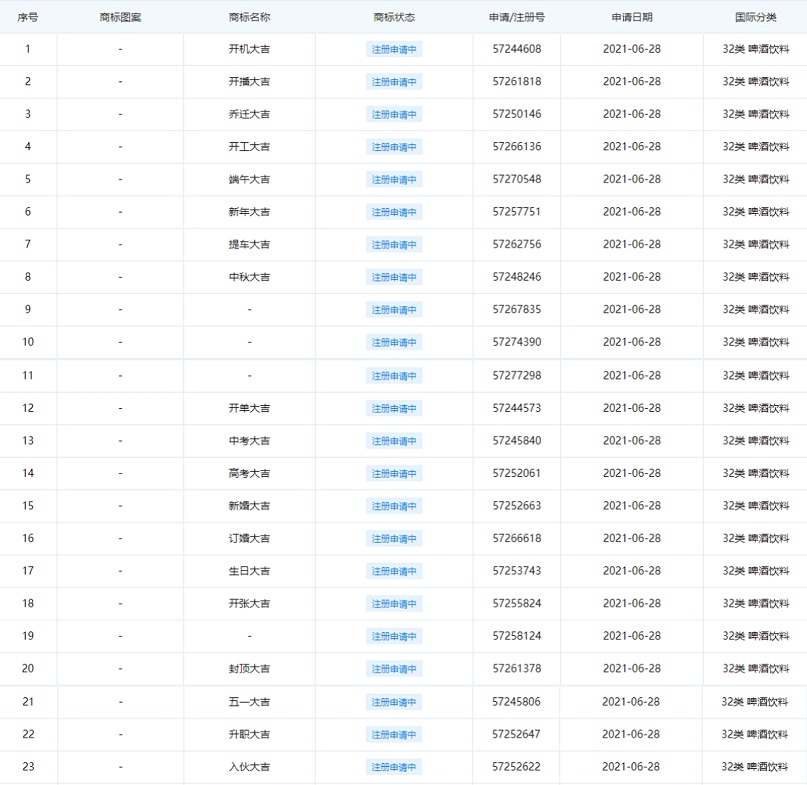Select registration number 57258124
This screenshot has height=785, width=807.
click(517, 636)
